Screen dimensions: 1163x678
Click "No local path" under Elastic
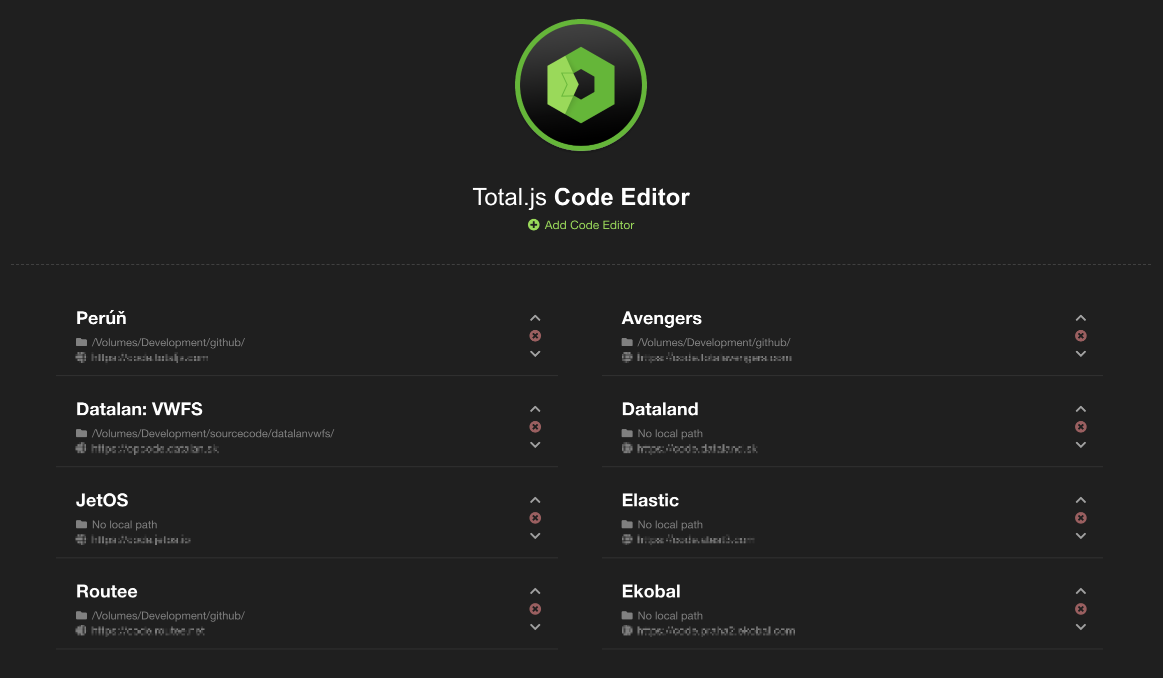pyautogui.click(x=671, y=525)
